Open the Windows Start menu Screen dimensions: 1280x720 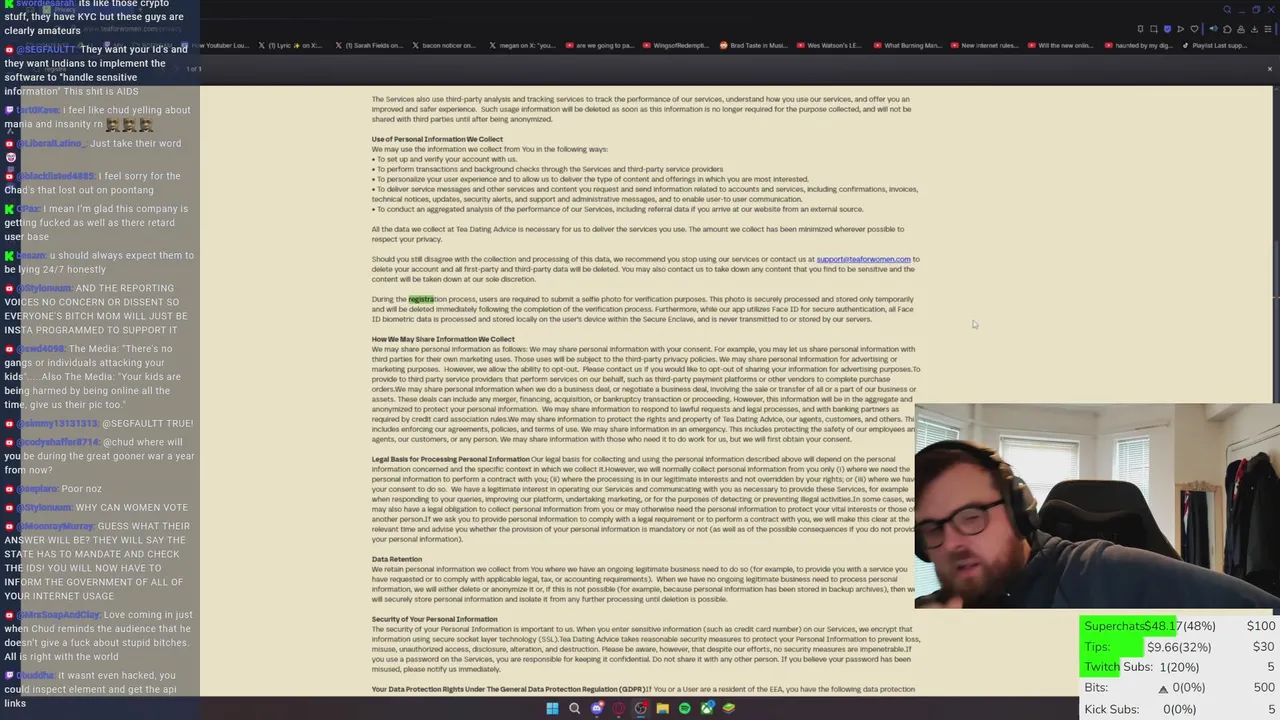tap(552, 708)
